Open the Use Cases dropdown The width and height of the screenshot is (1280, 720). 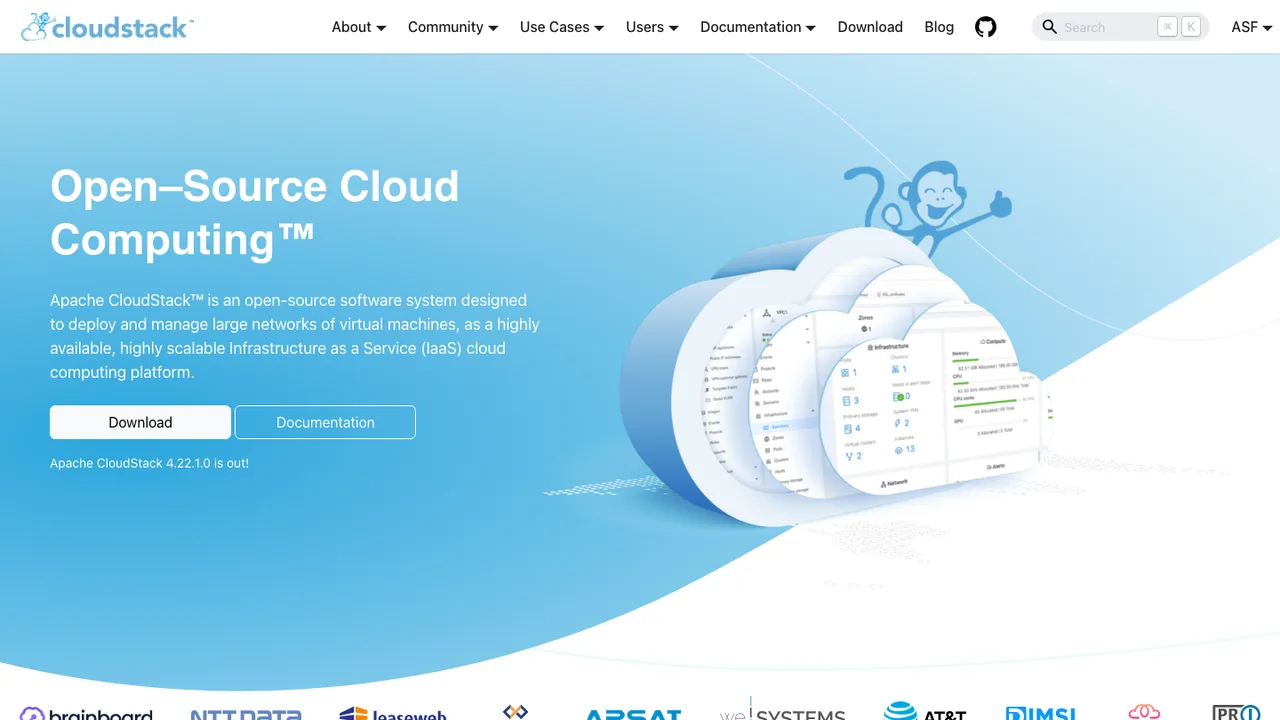(562, 27)
